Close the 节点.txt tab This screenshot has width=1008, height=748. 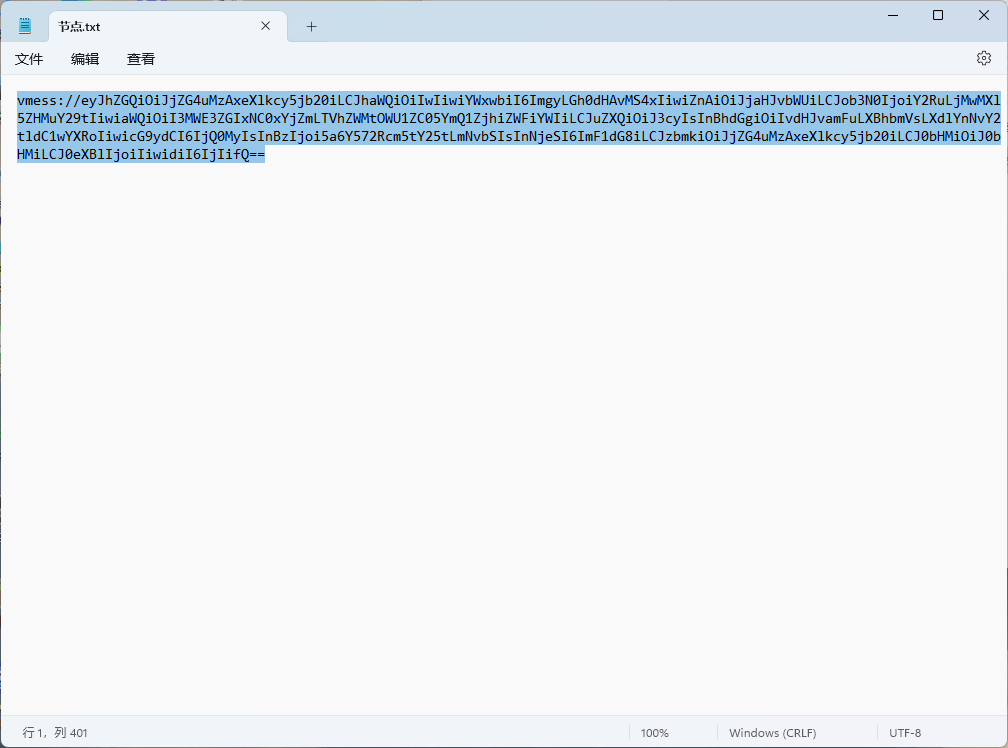(x=266, y=26)
